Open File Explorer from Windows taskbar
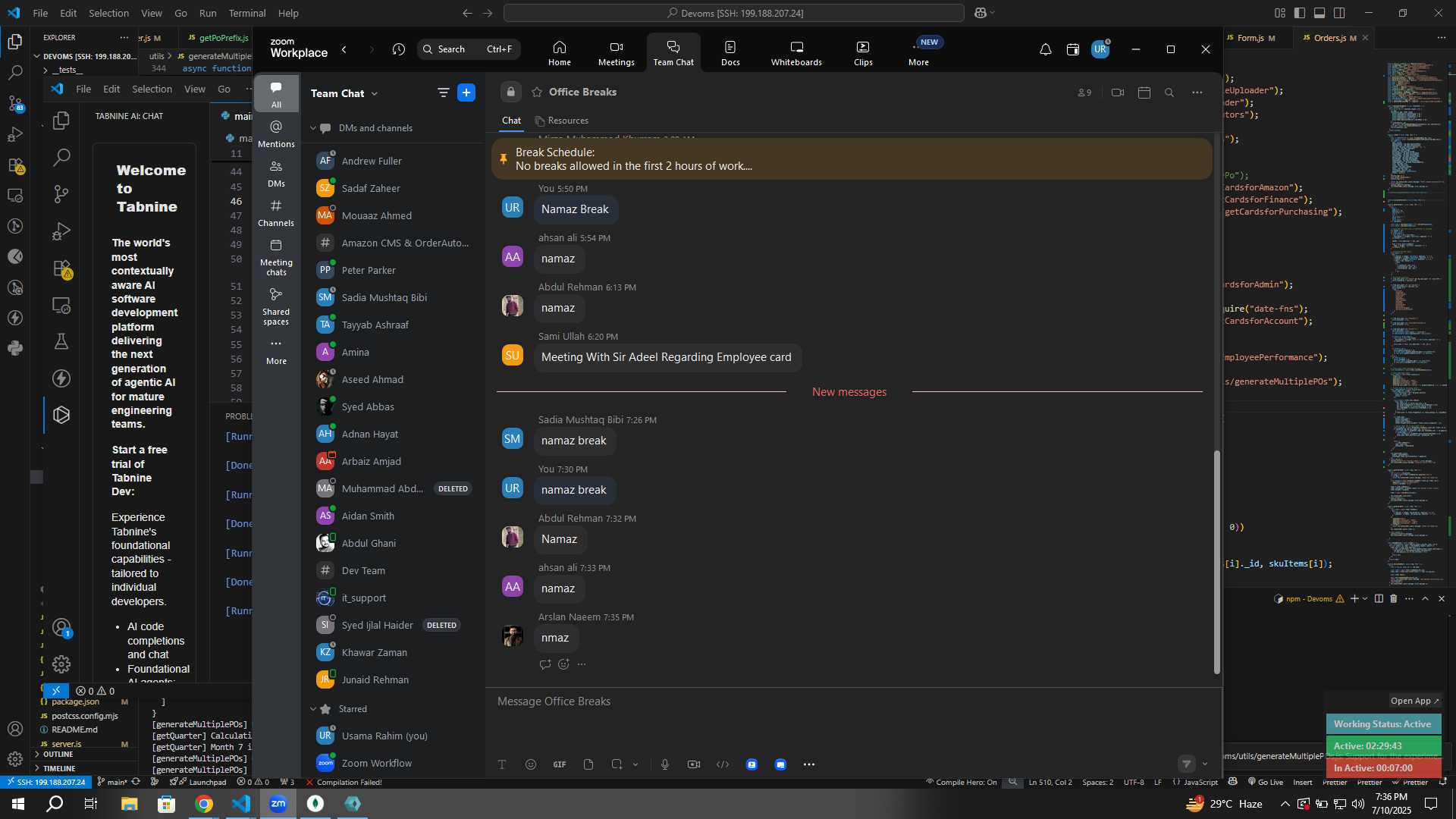 (x=129, y=804)
